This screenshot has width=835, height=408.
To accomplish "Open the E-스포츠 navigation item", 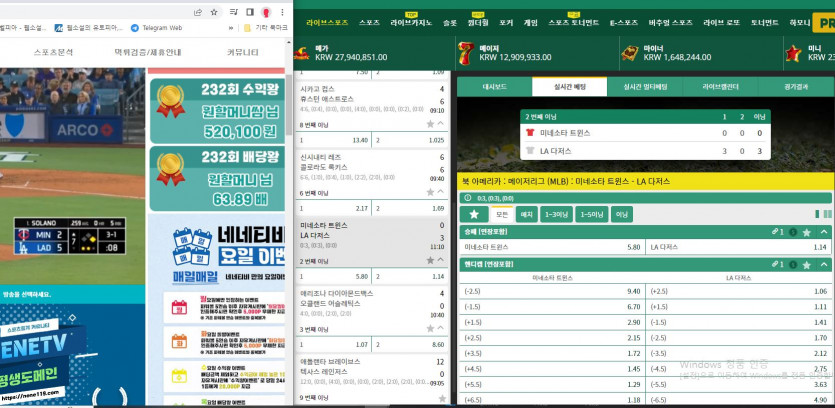I will tap(624, 23).
